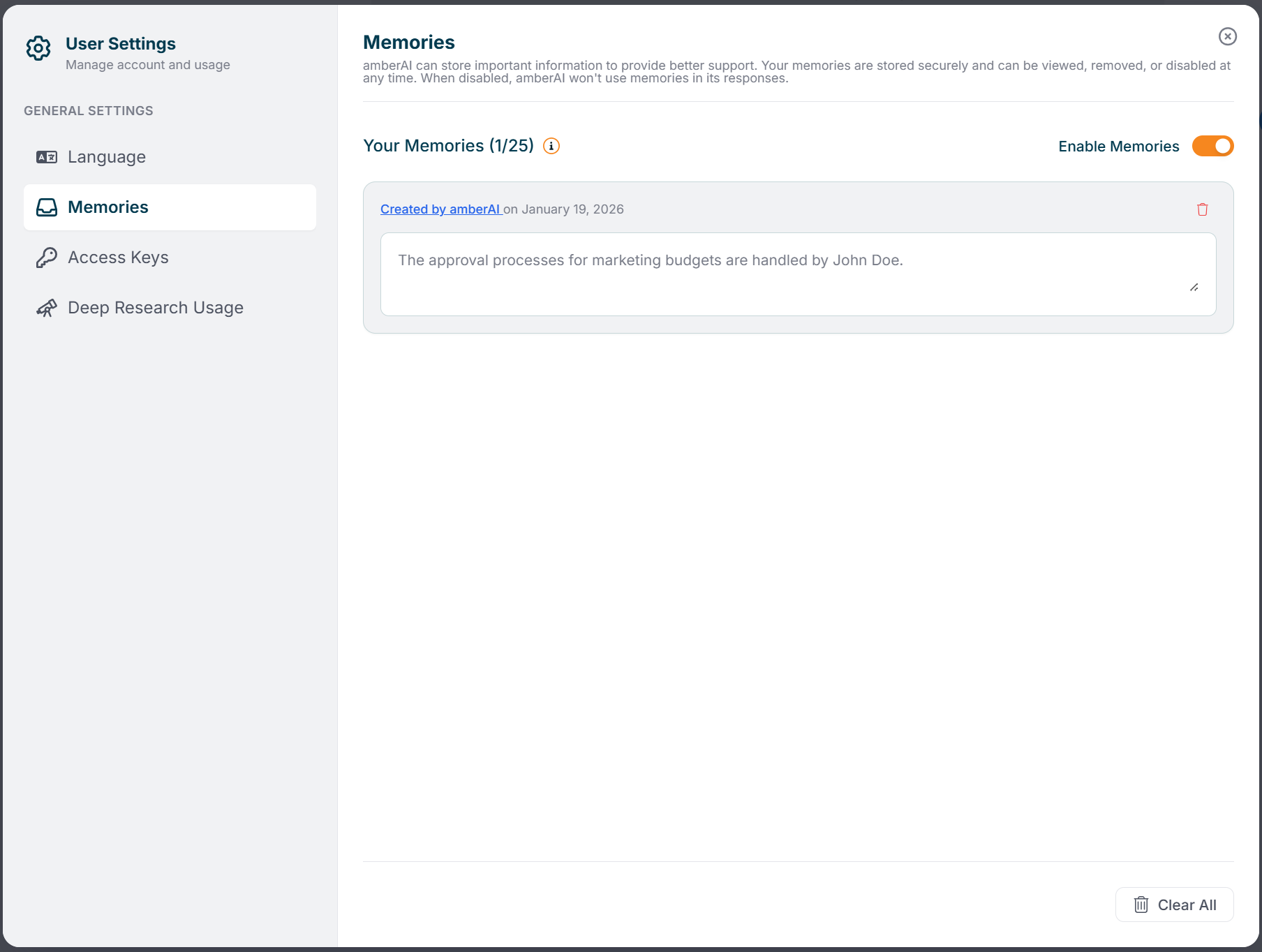Disable the Enable Memories switch
The image size is (1262, 952).
1212,146
